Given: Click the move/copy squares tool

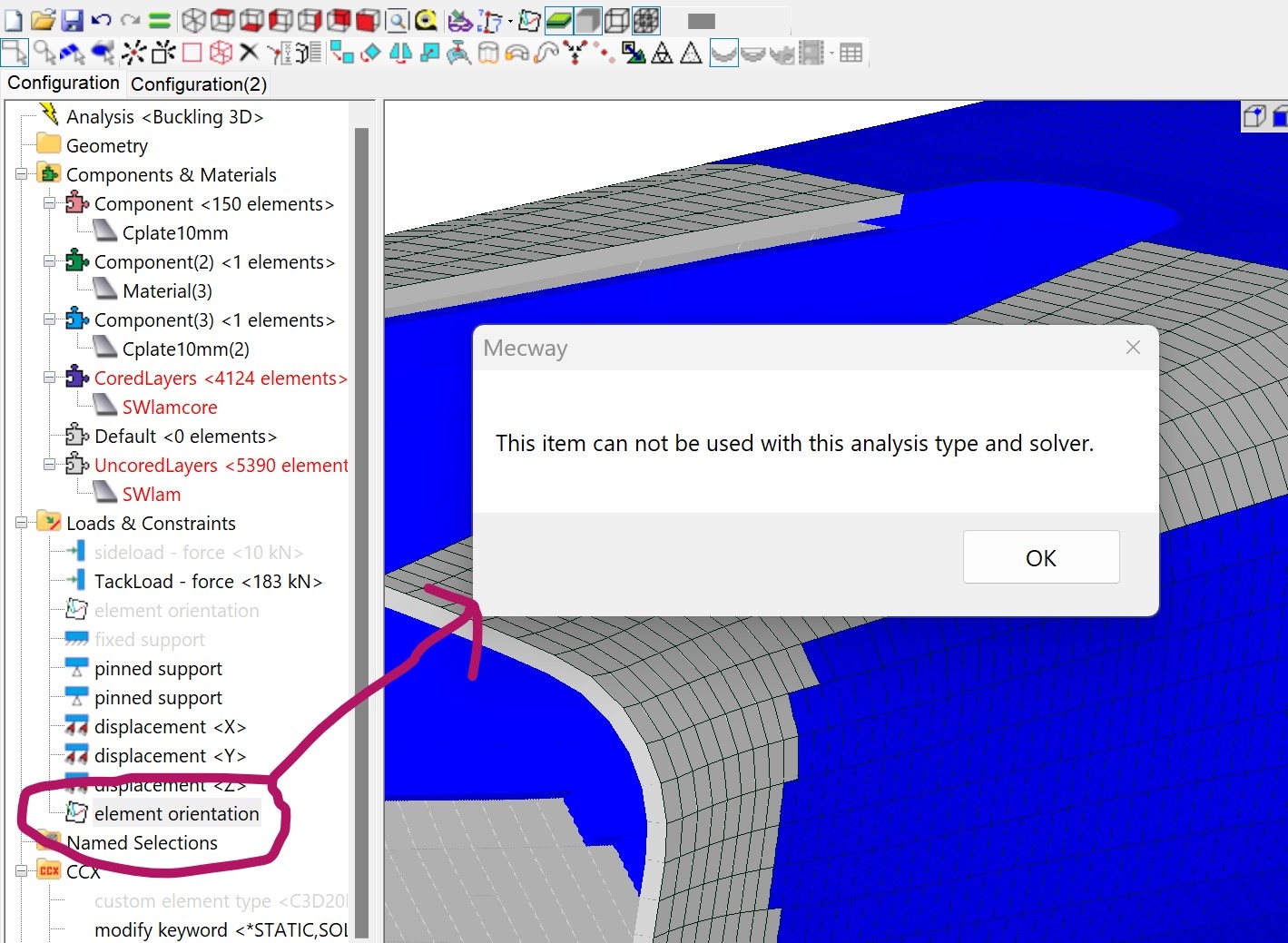Looking at the screenshot, I should [x=342, y=53].
